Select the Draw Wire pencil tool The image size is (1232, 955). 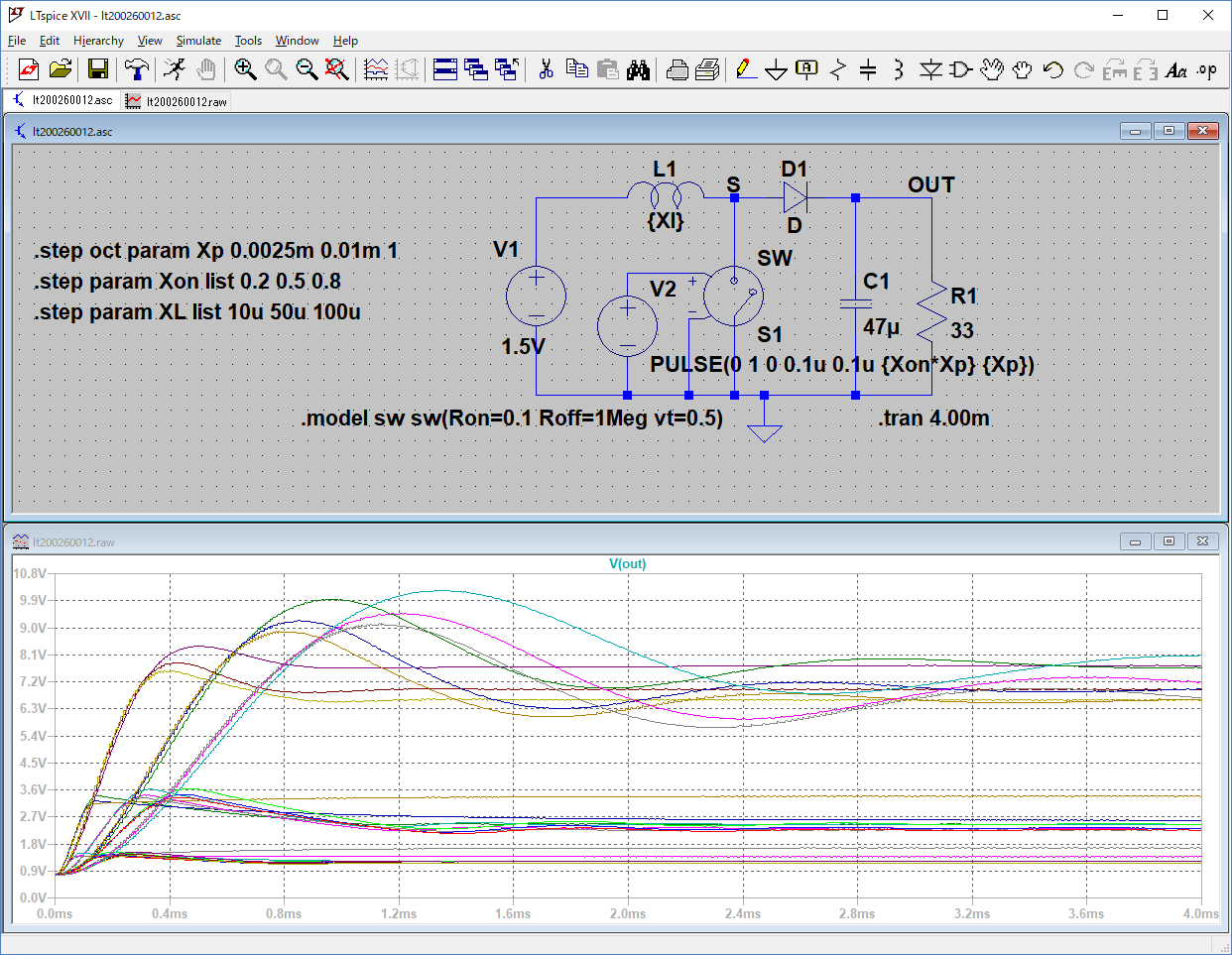(x=746, y=69)
